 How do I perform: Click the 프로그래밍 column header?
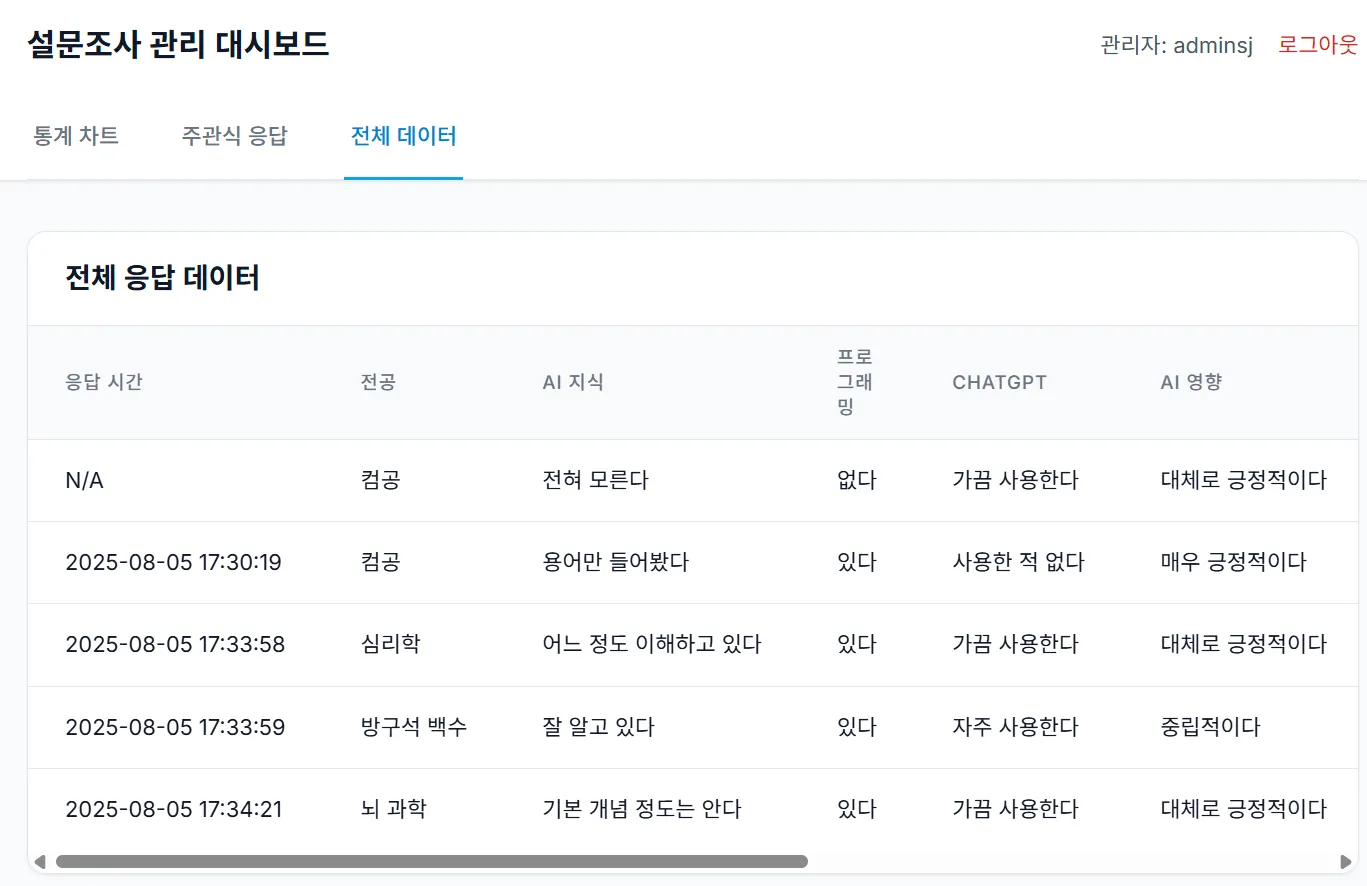tap(855, 382)
